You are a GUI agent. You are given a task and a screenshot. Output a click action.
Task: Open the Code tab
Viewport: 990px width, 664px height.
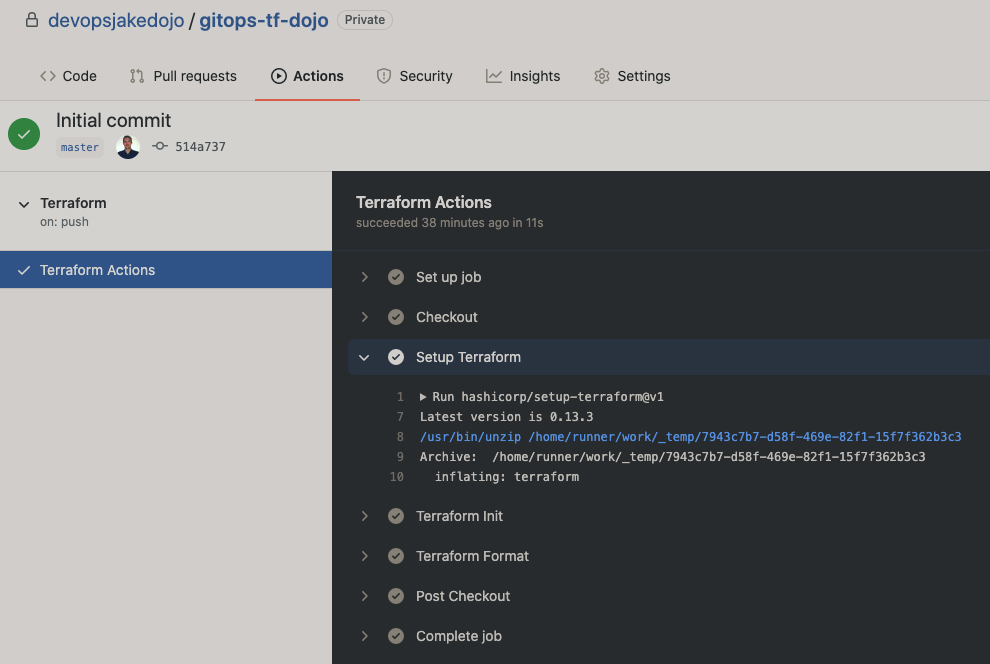68,76
